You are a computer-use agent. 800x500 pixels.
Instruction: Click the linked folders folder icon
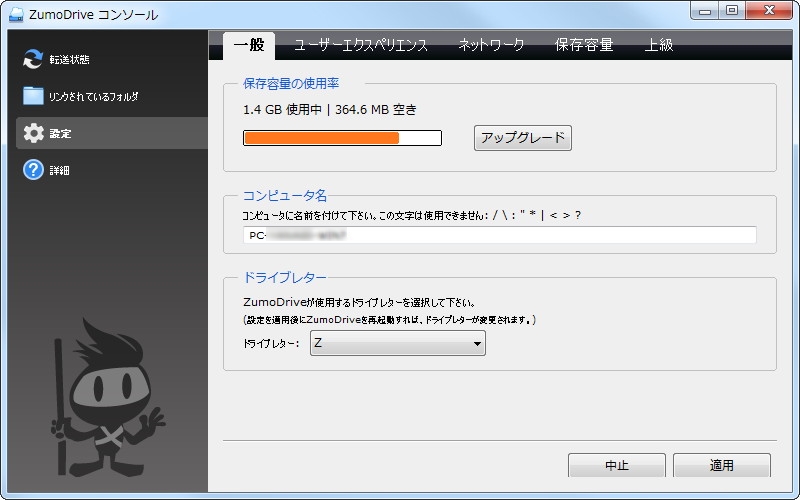coord(33,96)
